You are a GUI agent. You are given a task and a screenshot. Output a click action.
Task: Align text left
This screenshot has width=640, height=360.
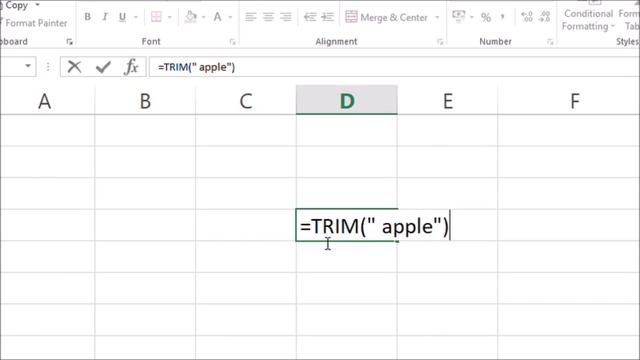[251, 17]
